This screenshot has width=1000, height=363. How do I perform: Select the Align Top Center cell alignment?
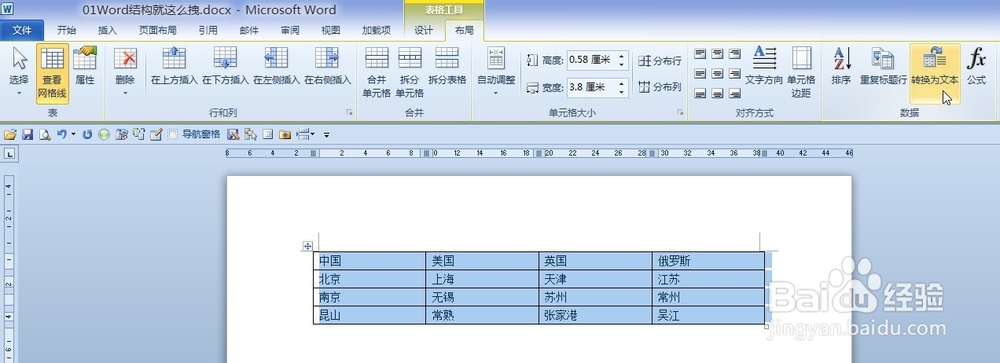[x=717, y=54]
